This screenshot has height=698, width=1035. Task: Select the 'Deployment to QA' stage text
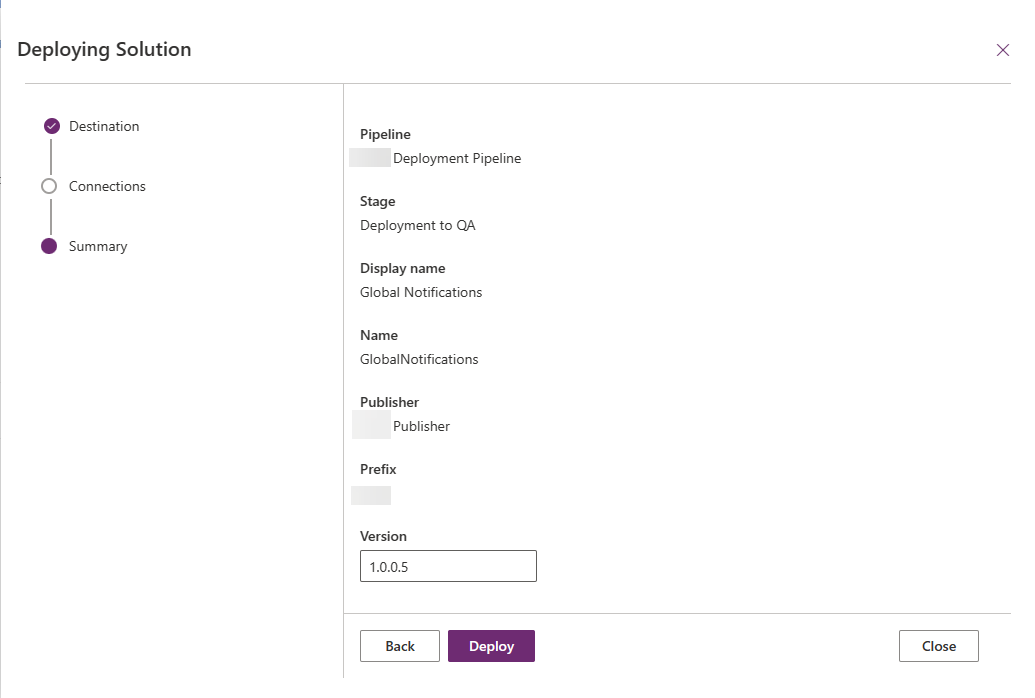click(418, 225)
